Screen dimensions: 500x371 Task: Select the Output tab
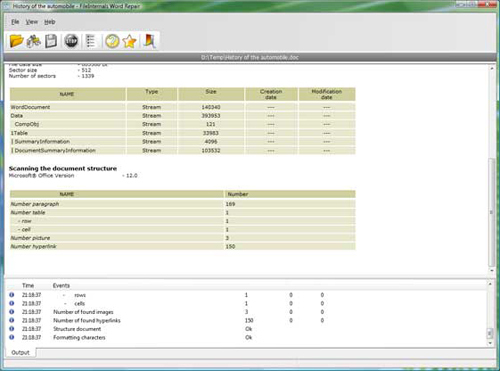coord(20,352)
